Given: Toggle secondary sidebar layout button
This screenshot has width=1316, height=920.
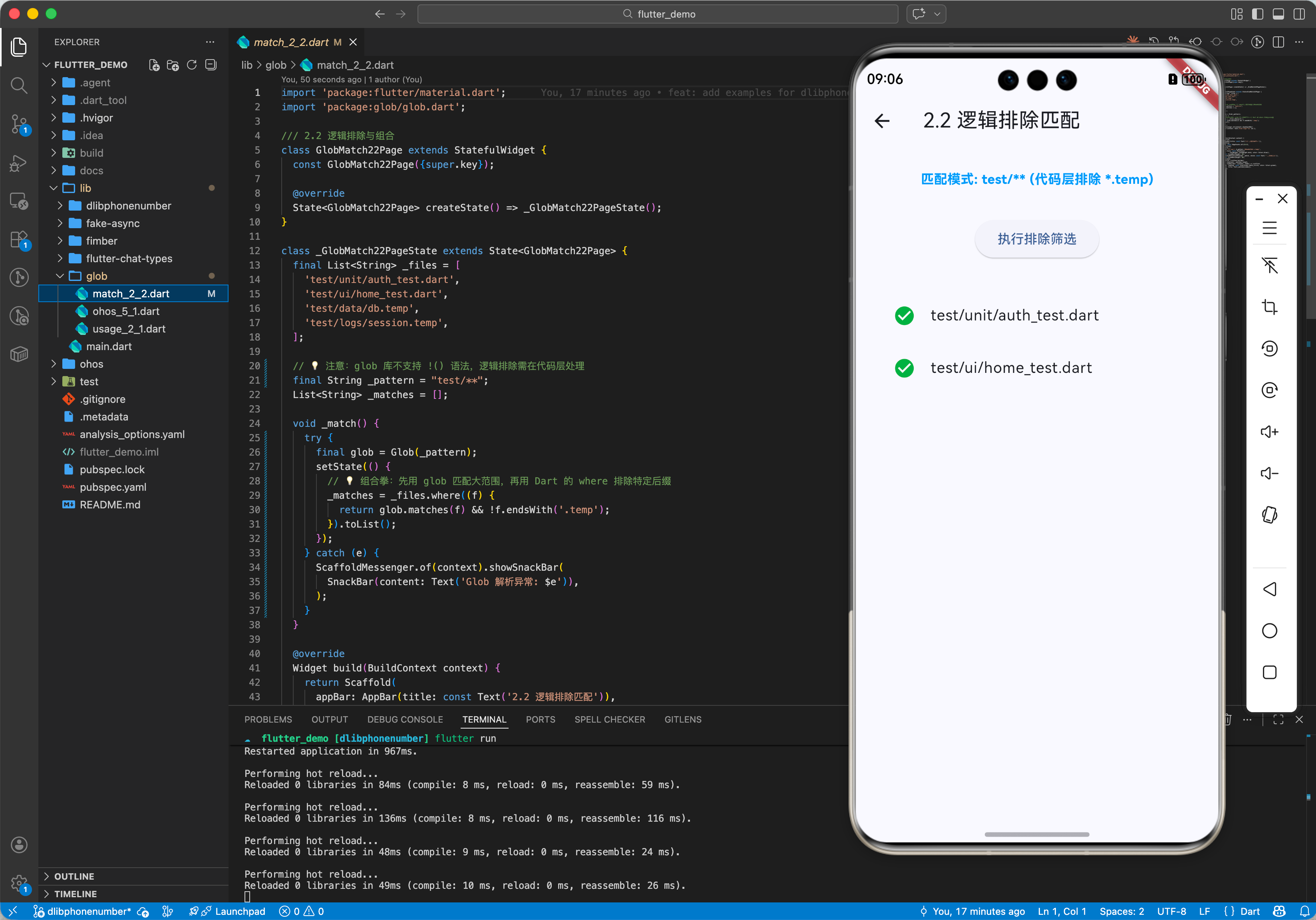Looking at the screenshot, I should click(1299, 14).
